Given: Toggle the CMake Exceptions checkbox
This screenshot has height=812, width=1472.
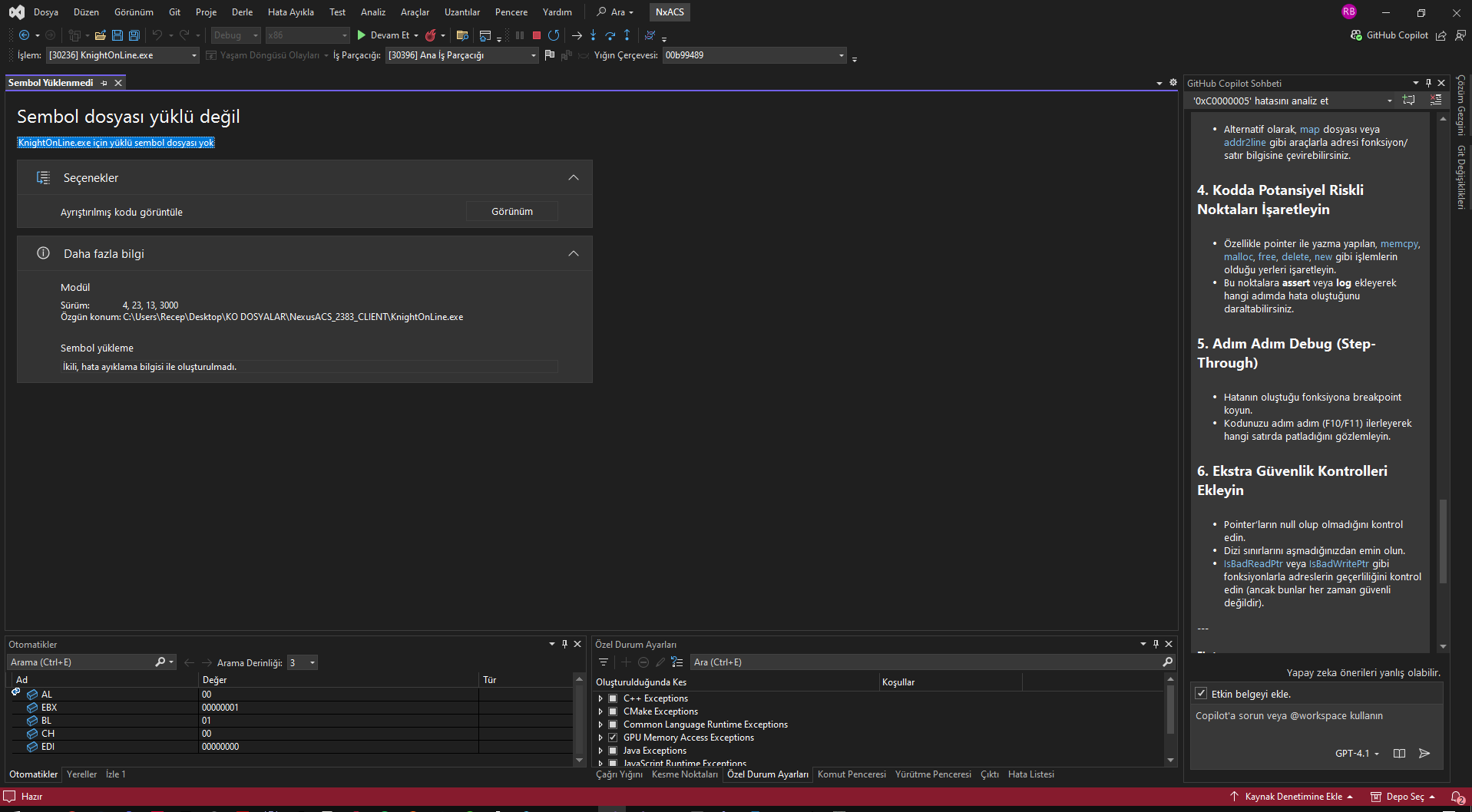Looking at the screenshot, I should click(x=613, y=711).
